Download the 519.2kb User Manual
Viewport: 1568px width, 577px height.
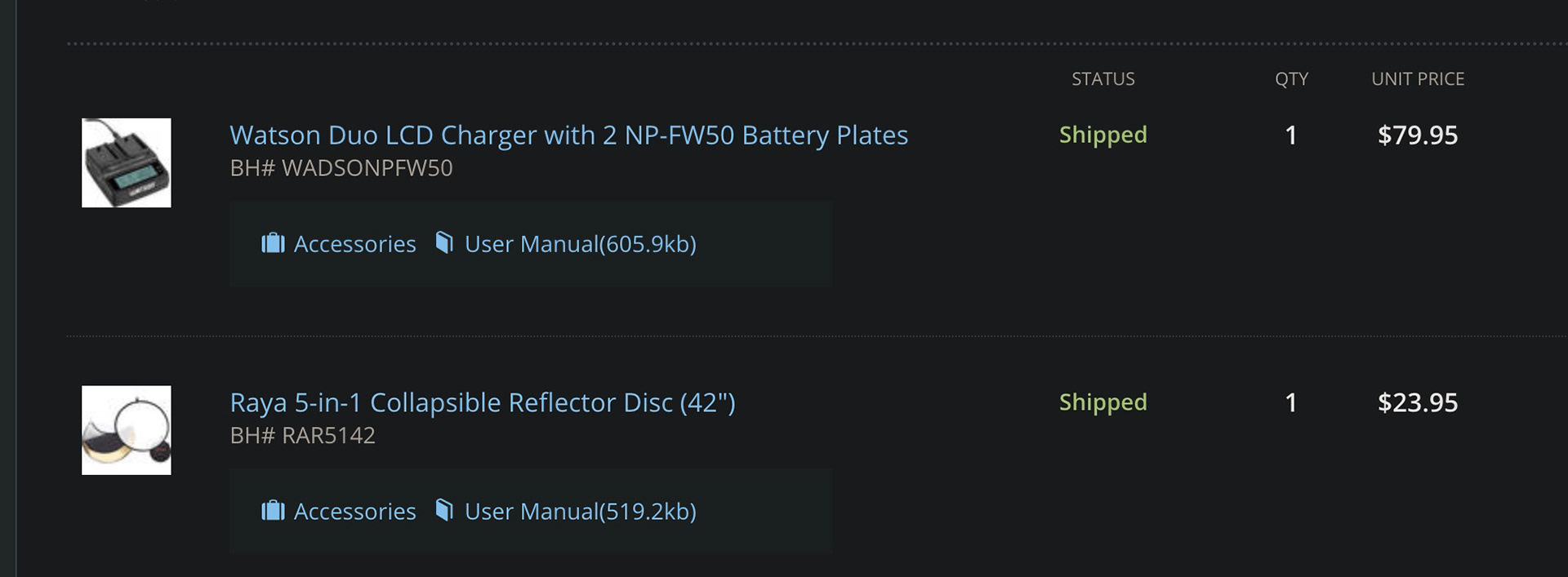(580, 512)
